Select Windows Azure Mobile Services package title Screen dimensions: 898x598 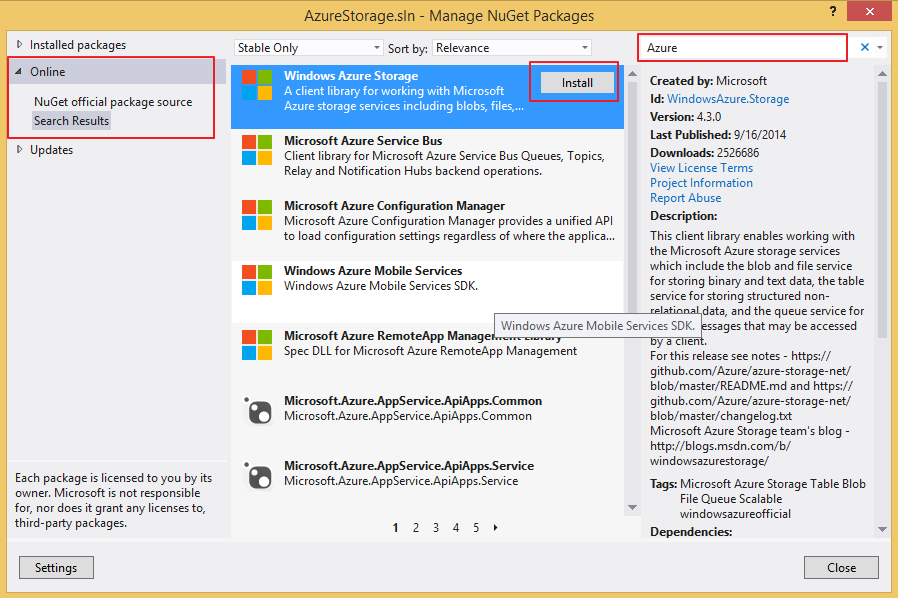pyautogui.click(x=373, y=270)
